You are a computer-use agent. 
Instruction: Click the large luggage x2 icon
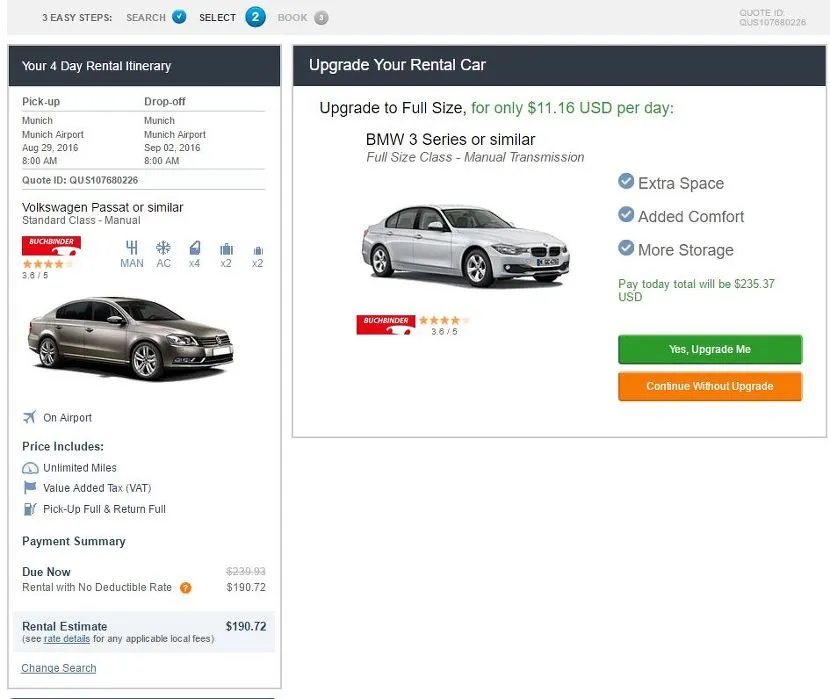point(226,248)
